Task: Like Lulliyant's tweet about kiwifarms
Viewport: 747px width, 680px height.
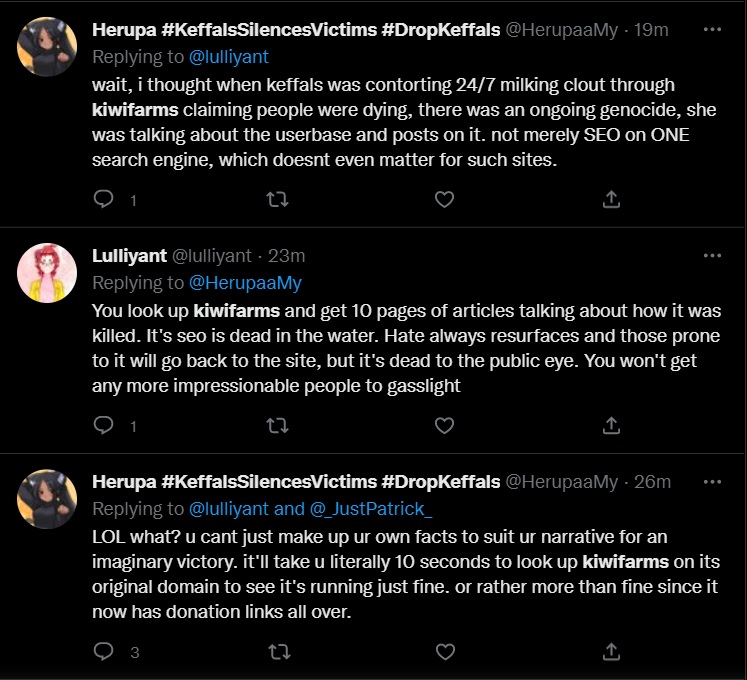Action: [444, 425]
